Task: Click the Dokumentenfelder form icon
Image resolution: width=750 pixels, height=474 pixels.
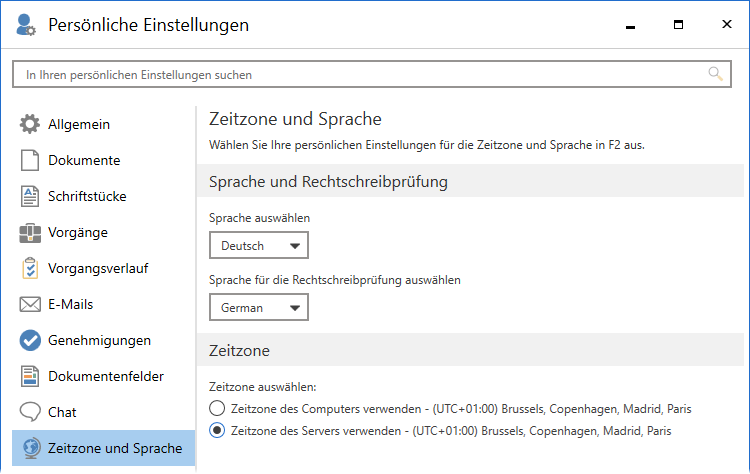Action: point(30,376)
